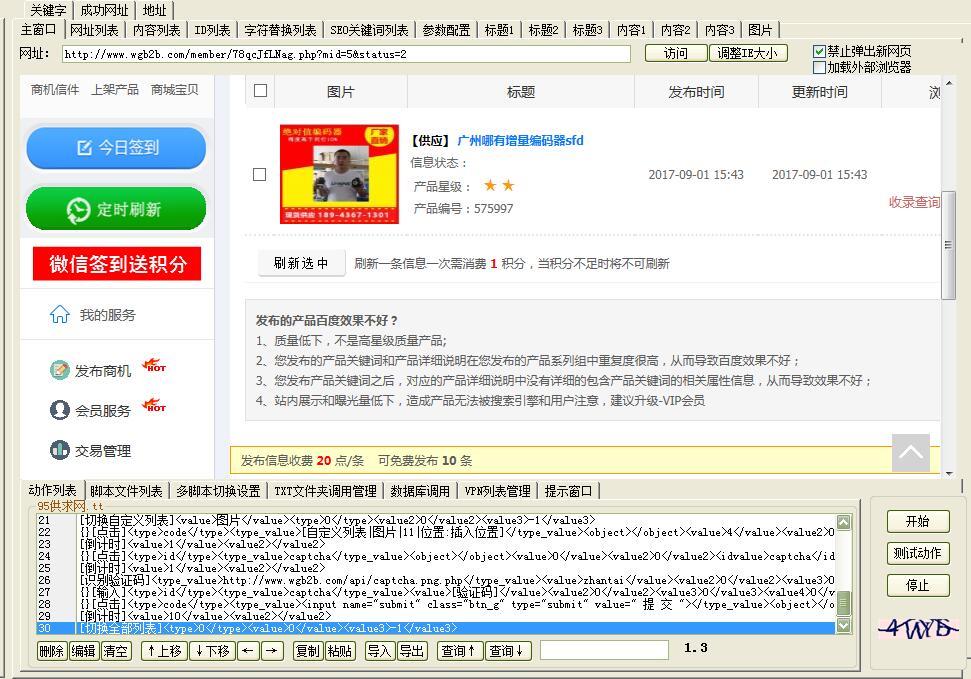Image resolution: width=971 pixels, height=679 pixels.
Task: Click into the 网址 URL field
Action: click(x=346, y=54)
